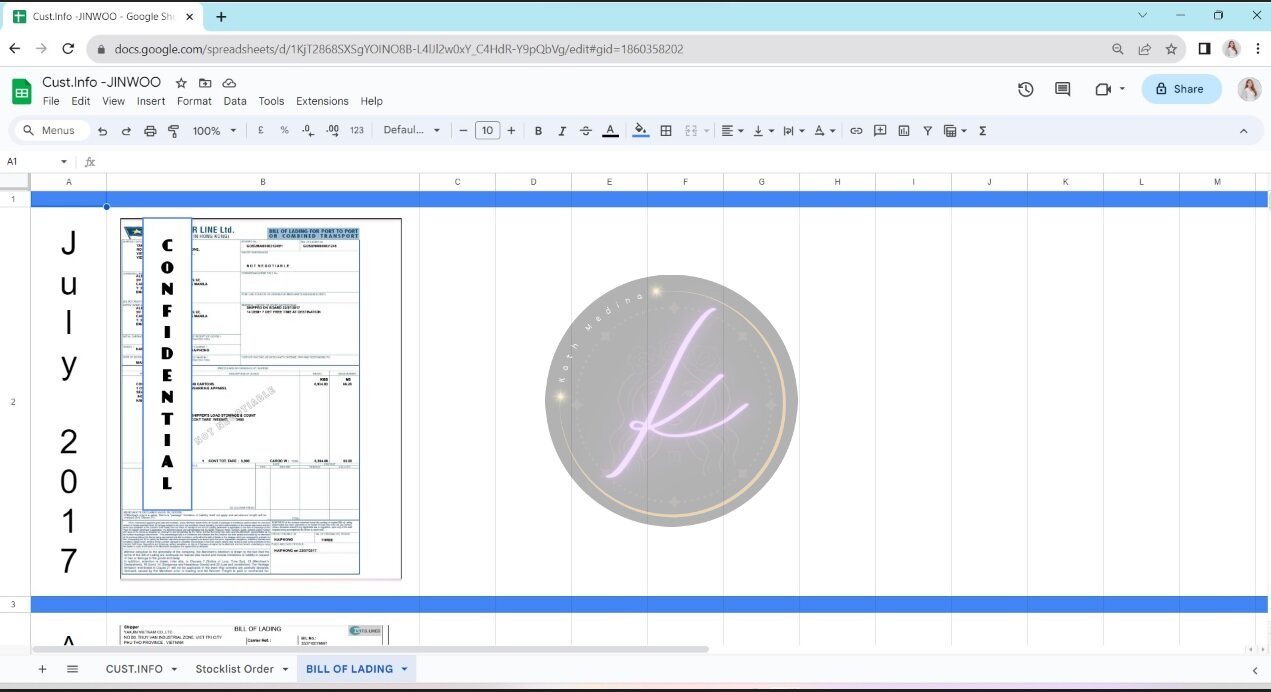
Task: Open comment history icon
Action: coord(1063,89)
